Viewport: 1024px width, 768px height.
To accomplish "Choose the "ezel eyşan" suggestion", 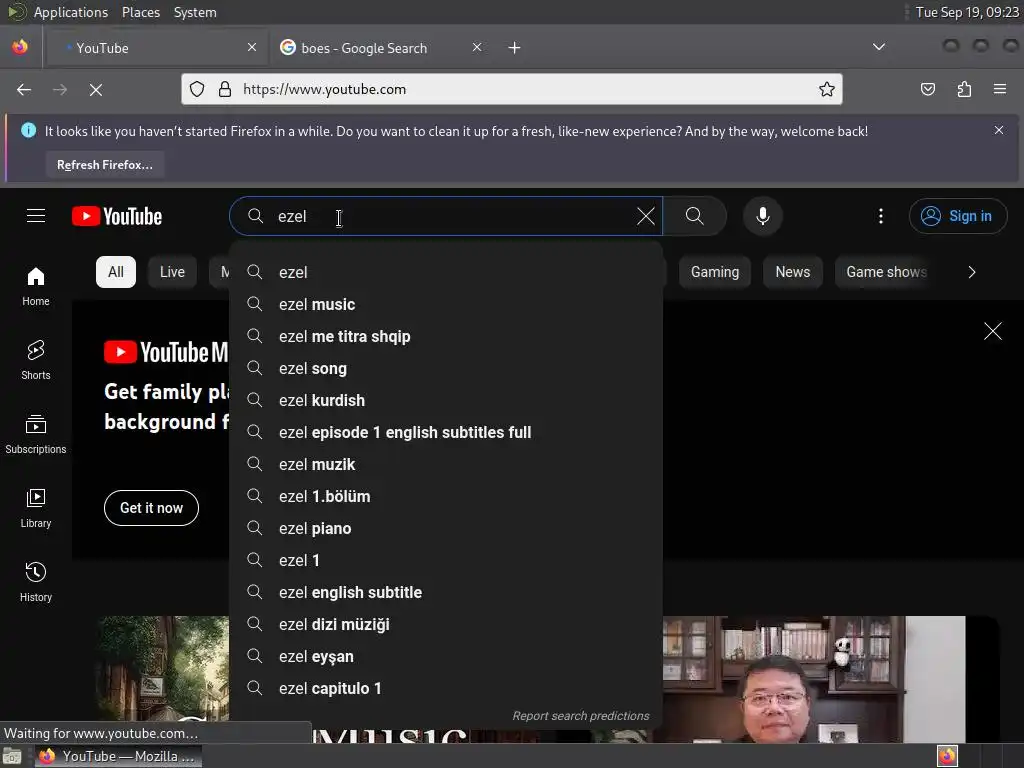I will [x=446, y=656].
